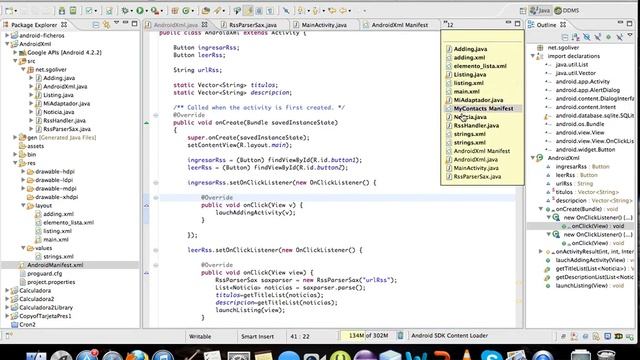Screen dimensions: 640x360
Task: Switch to the MainActivity.java editor tab
Action: pyautogui.click(x=324, y=24)
